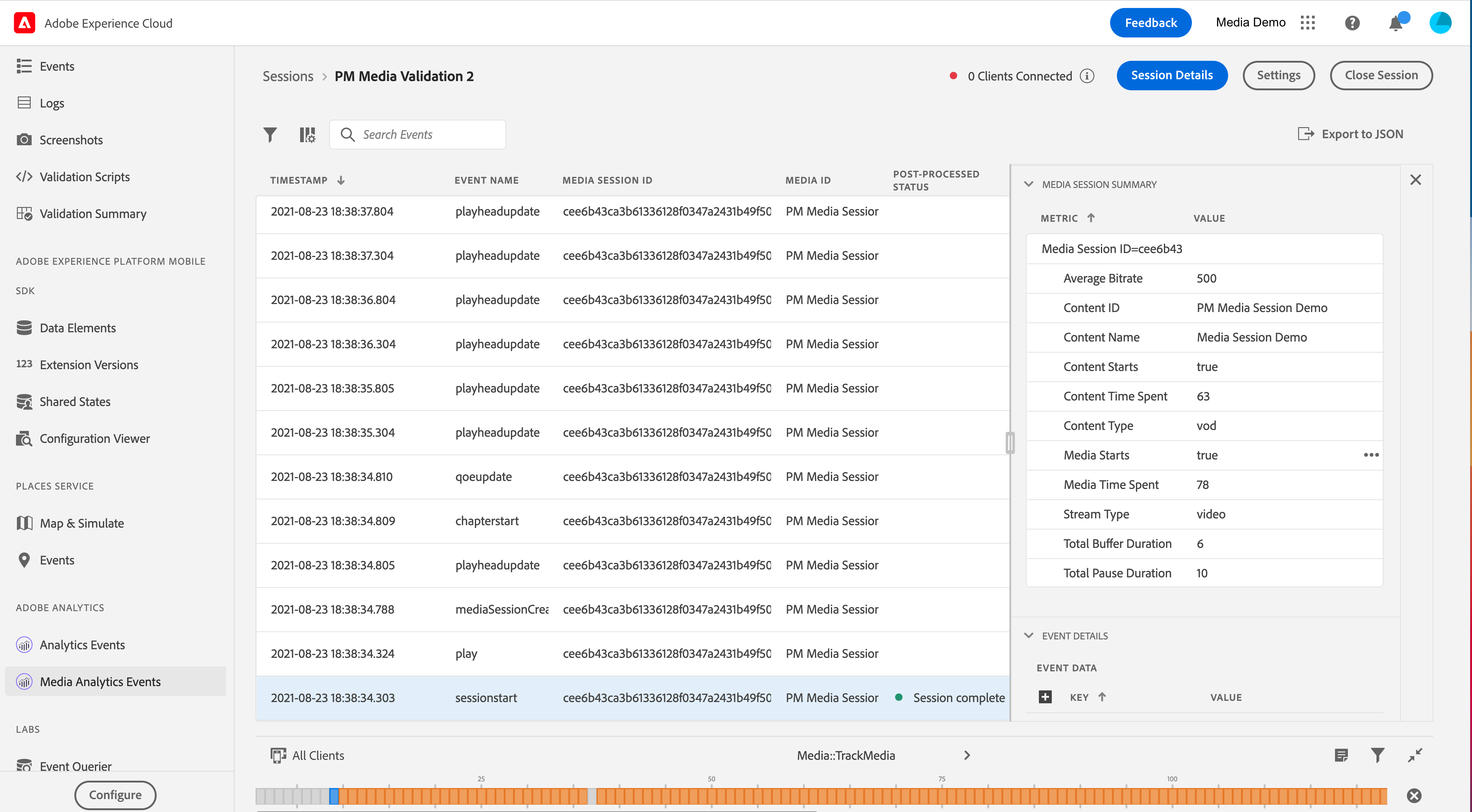This screenshot has width=1472, height=812.
Task: Go back to Sessions breadcrumb
Action: pyautogui.click(x=288, y=76)
